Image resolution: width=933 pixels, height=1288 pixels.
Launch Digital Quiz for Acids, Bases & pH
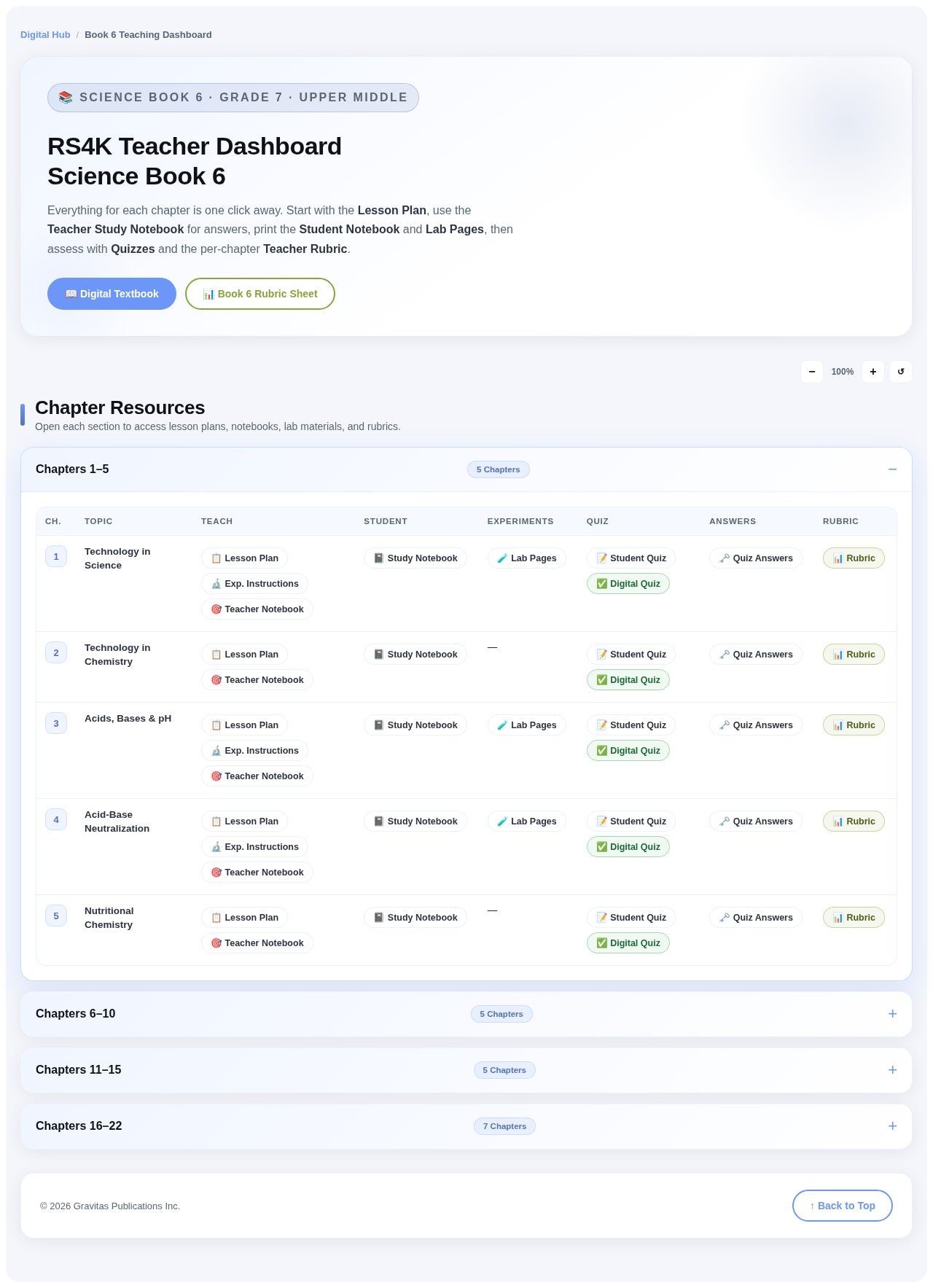point(628,751)
